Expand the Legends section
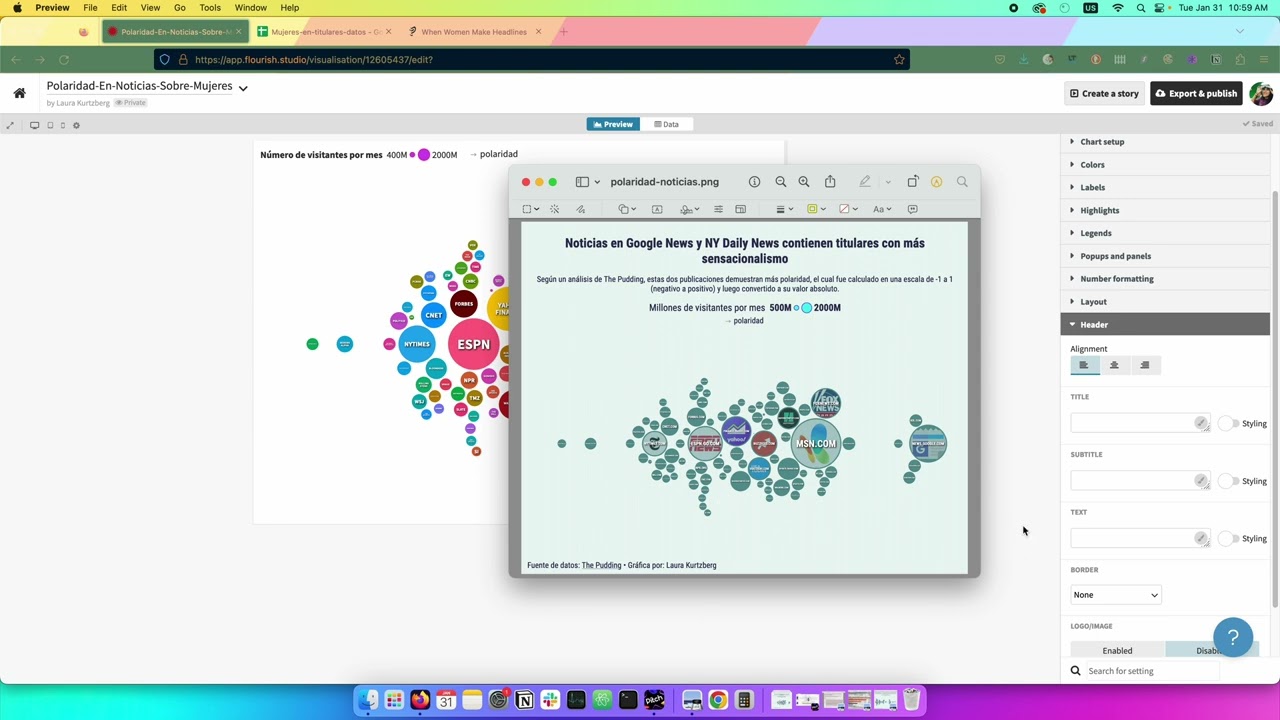Screen dimensions: 1280x720 click(1165, 233)
